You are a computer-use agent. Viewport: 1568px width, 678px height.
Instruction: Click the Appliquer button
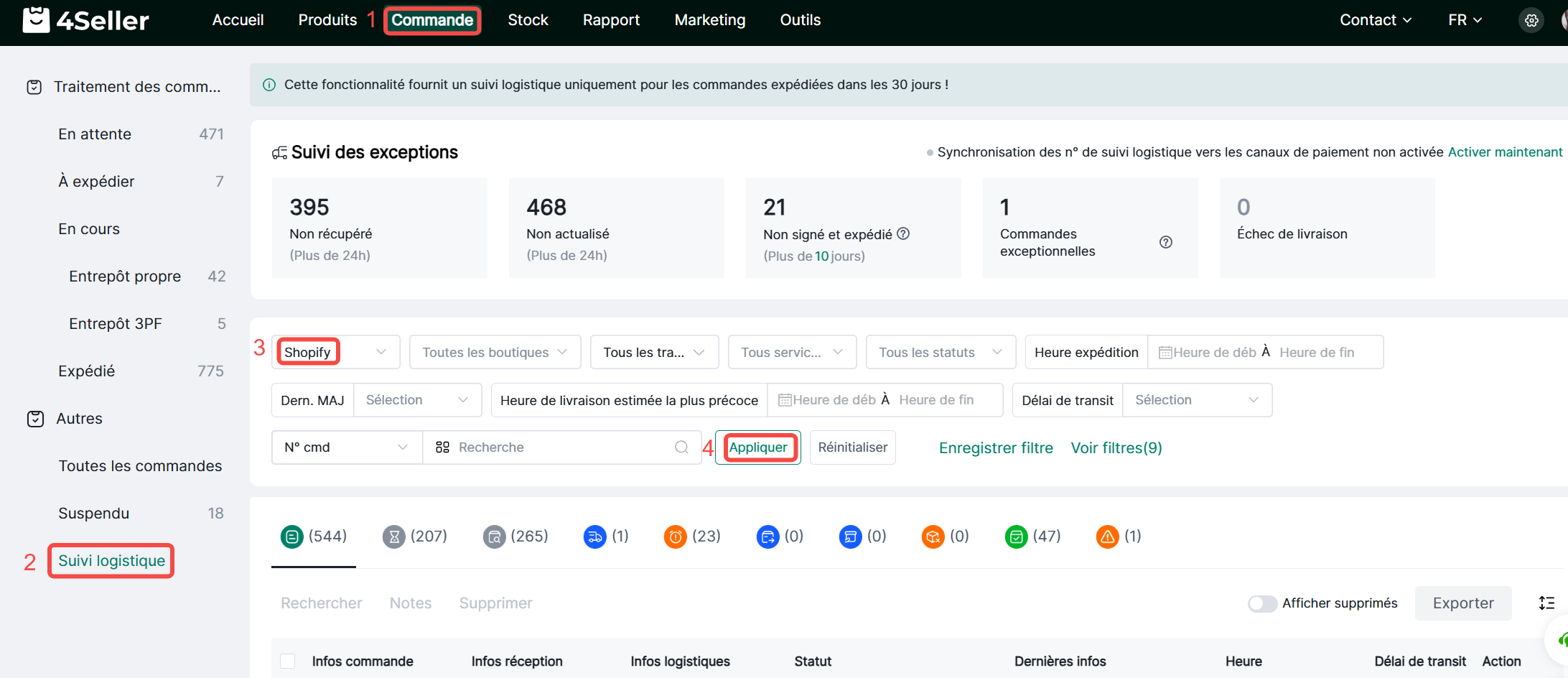tap(757, 447)
